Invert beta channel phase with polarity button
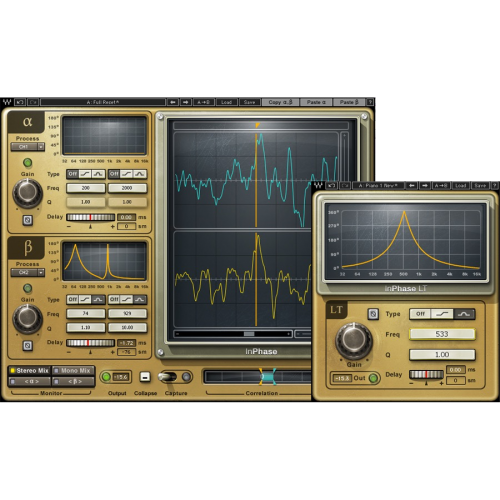 28,345
